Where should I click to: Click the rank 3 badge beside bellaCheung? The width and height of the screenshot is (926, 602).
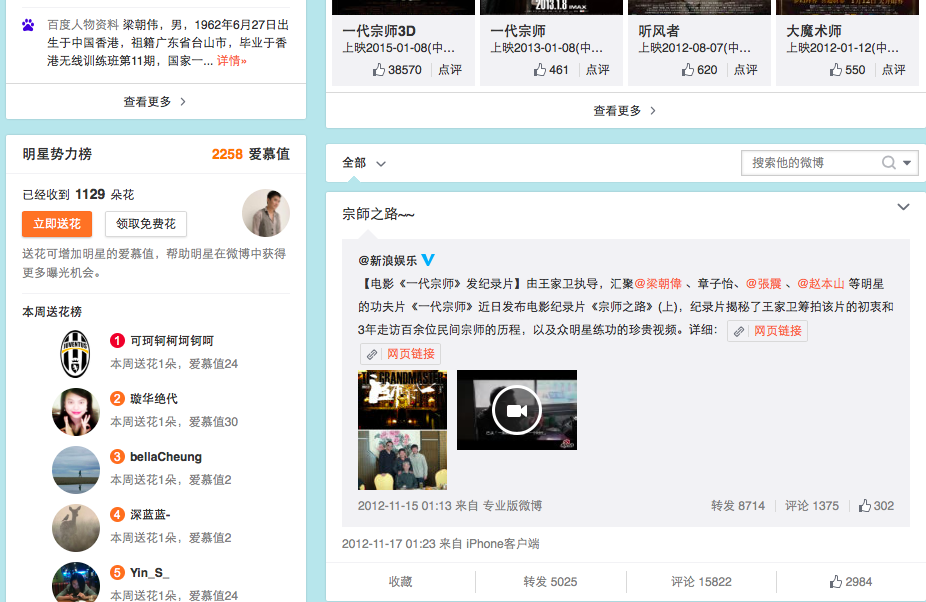click(118, 457)
